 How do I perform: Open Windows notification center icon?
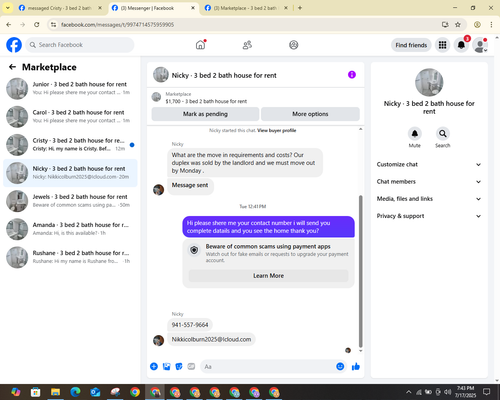point(487,392)
